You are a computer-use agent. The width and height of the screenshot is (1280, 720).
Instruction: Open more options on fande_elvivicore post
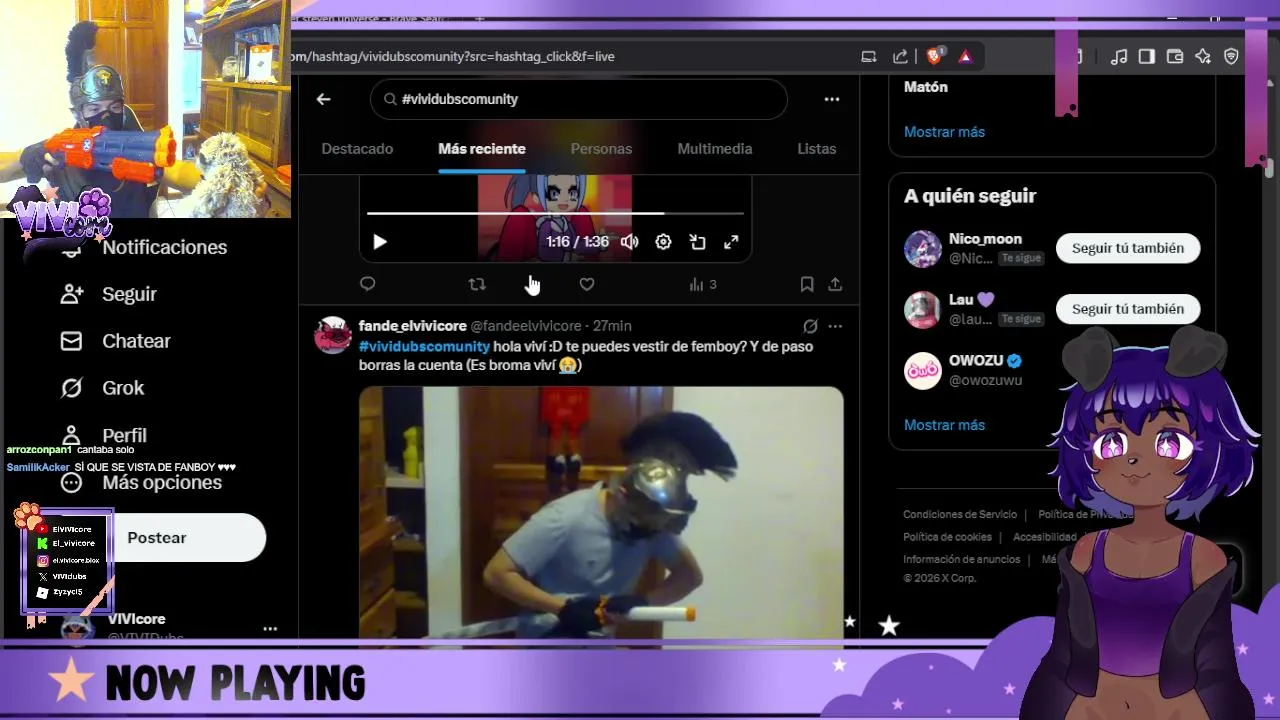(835, 326)
